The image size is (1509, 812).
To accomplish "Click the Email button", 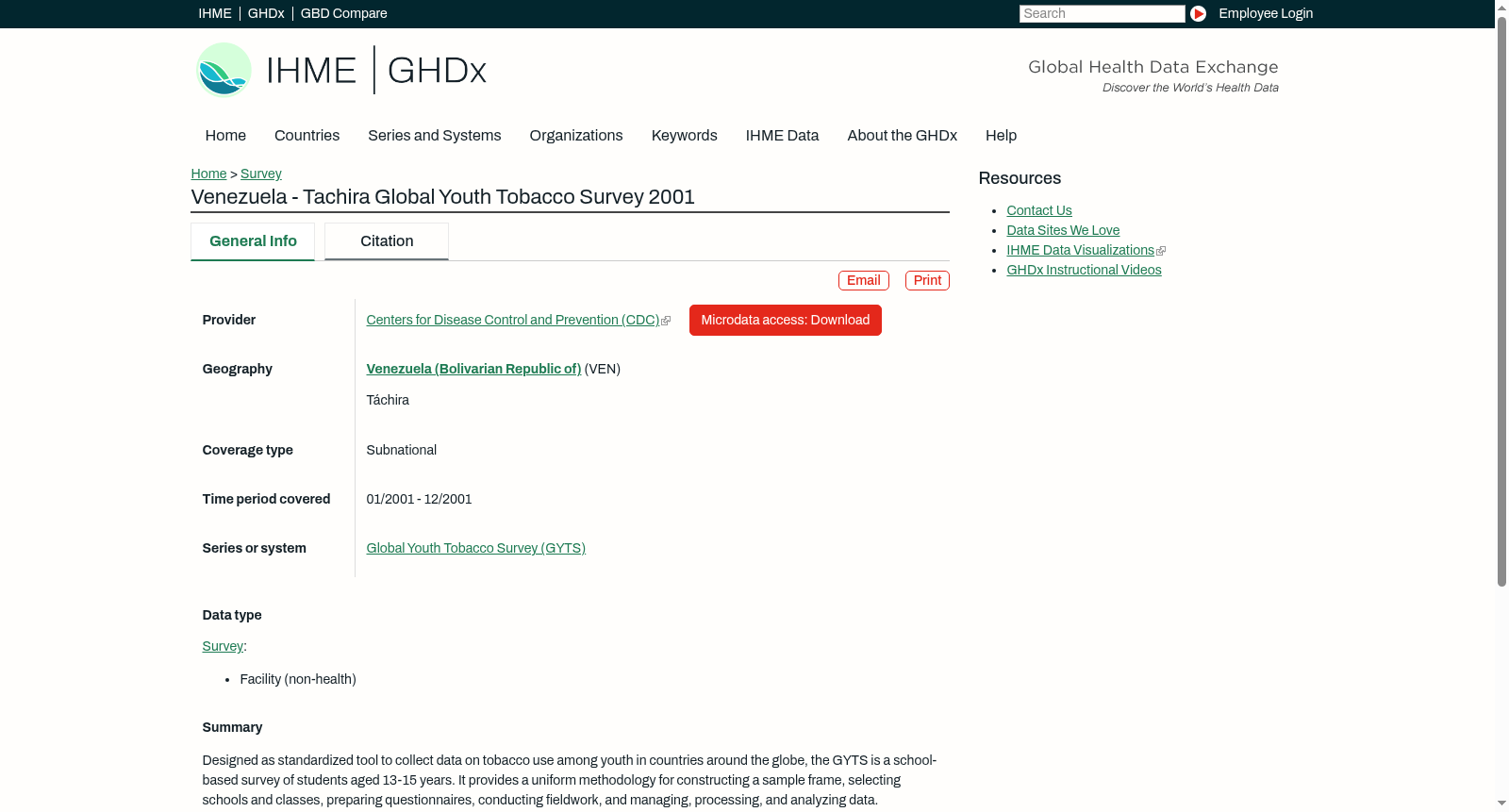I will [x=864, y=281].
